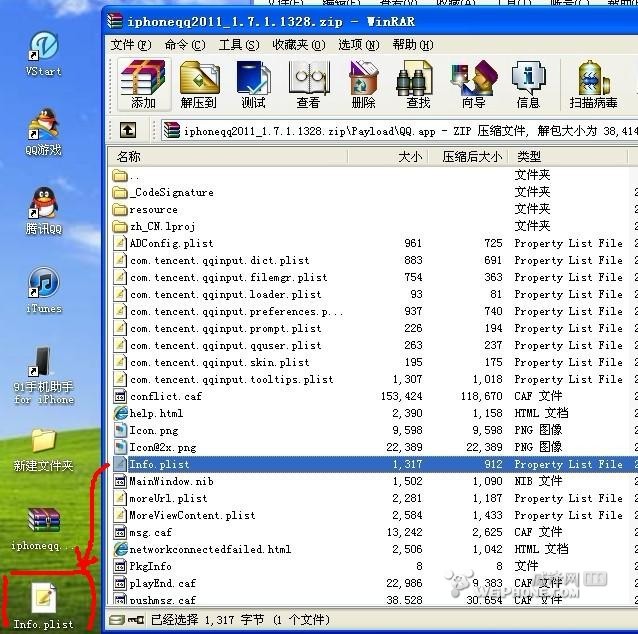Select the QQ游戏 desktop shortcut
Viewport: 638px width, 634px height.
[44, 132]
